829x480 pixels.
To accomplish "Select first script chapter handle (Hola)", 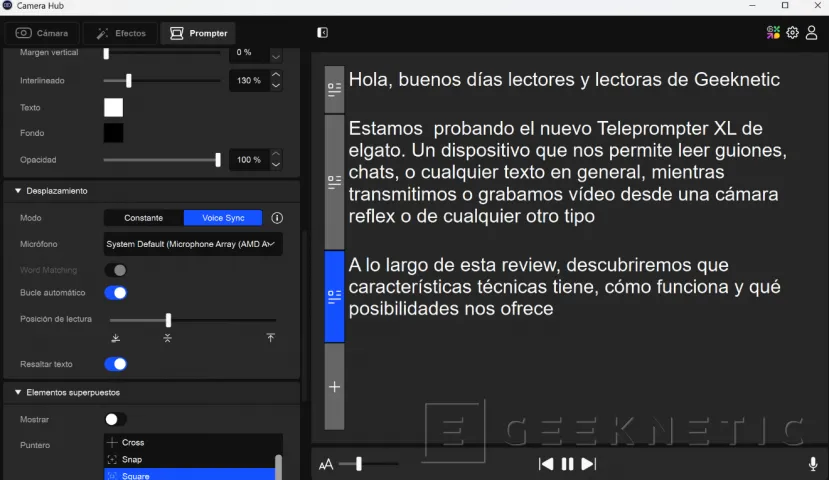I will 334,89.
